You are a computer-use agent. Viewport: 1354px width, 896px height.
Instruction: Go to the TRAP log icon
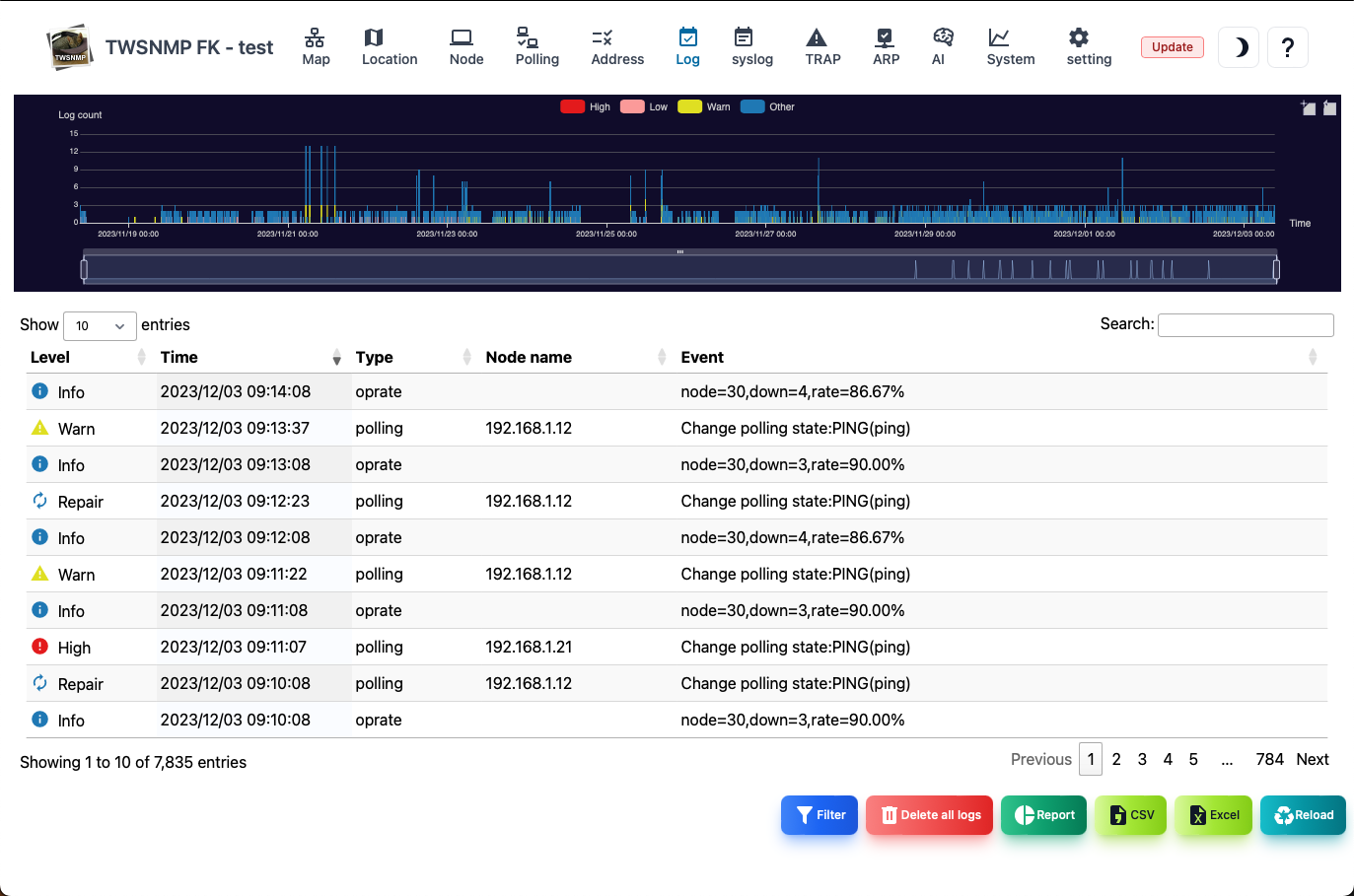pyautogui.click(x=817, y=37)
